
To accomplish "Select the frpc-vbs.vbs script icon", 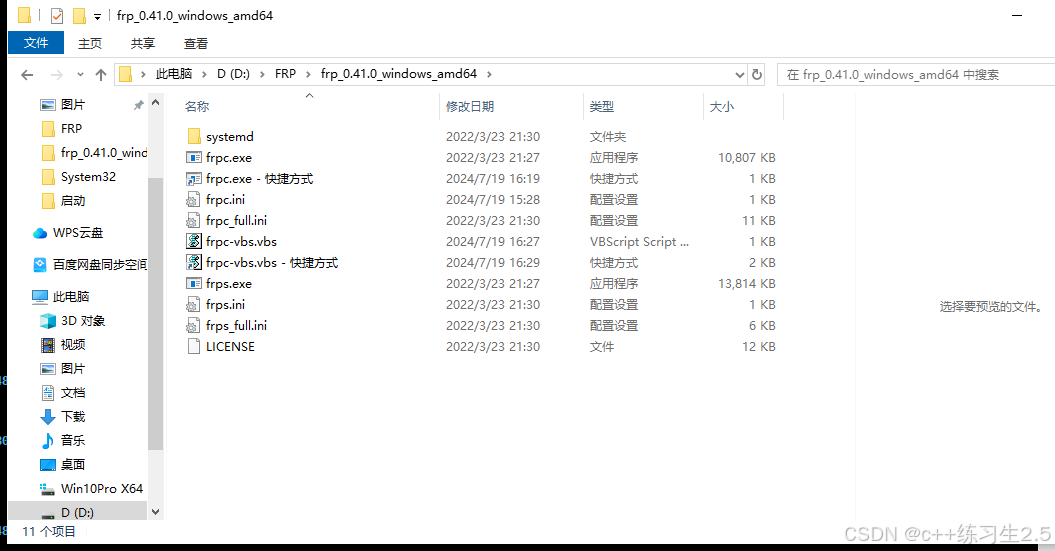I will click(x=194, y=242).
